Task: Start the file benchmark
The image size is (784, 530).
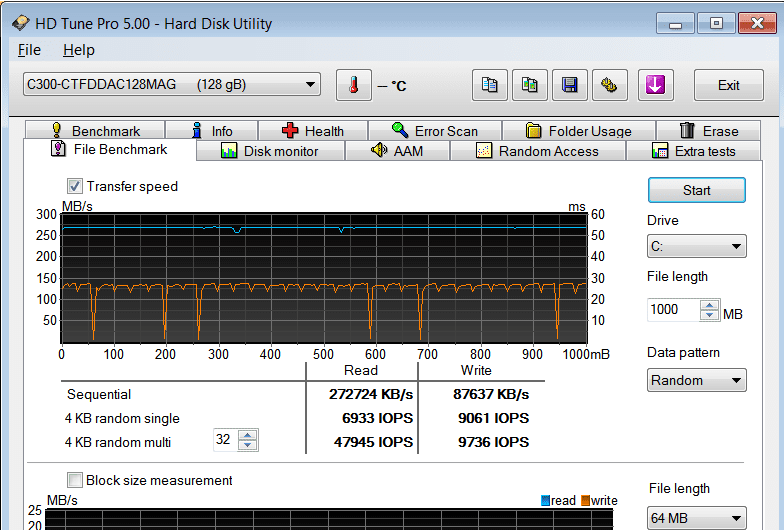Action: tap(696, 190)
